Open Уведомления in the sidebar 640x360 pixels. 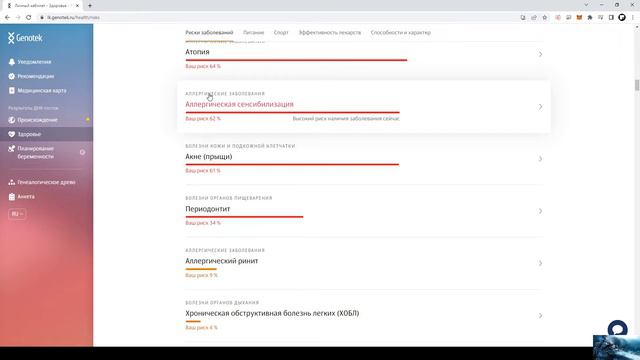click(x=34, y=62)
